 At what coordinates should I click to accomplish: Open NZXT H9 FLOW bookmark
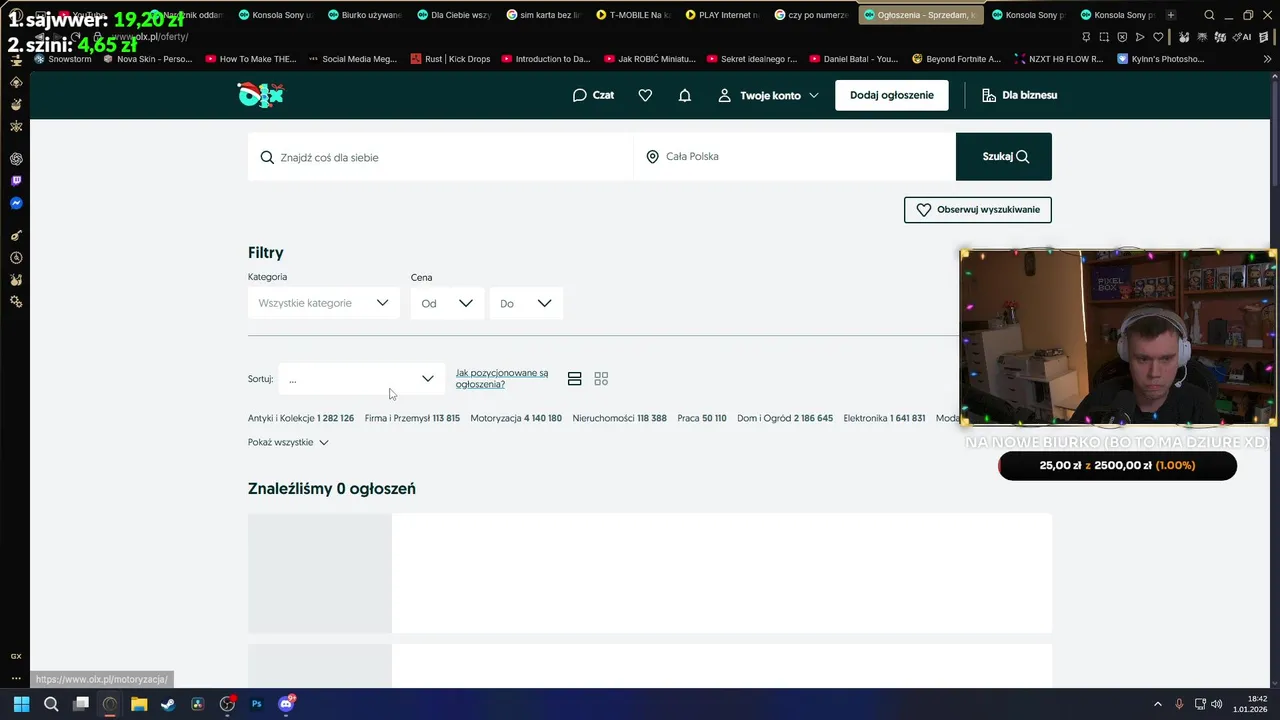coord(1058,59)
